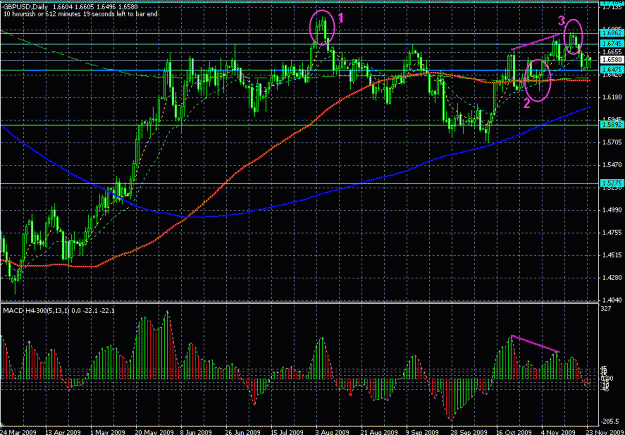This screenshot has width=625, height=435.
Task: Click the 1.6580 current price label
Action: (611, 60)
